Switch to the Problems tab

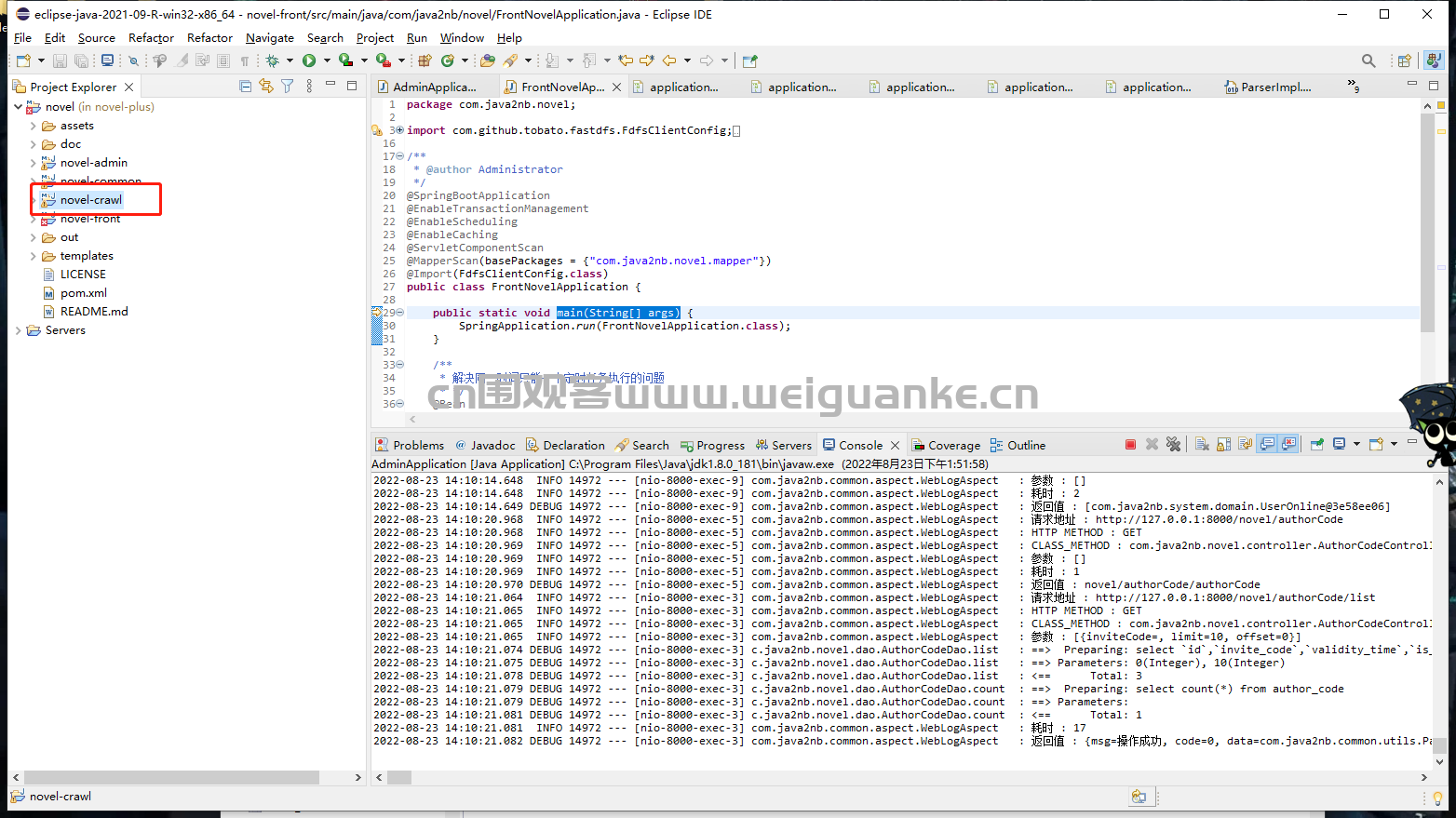pos(410,446)
